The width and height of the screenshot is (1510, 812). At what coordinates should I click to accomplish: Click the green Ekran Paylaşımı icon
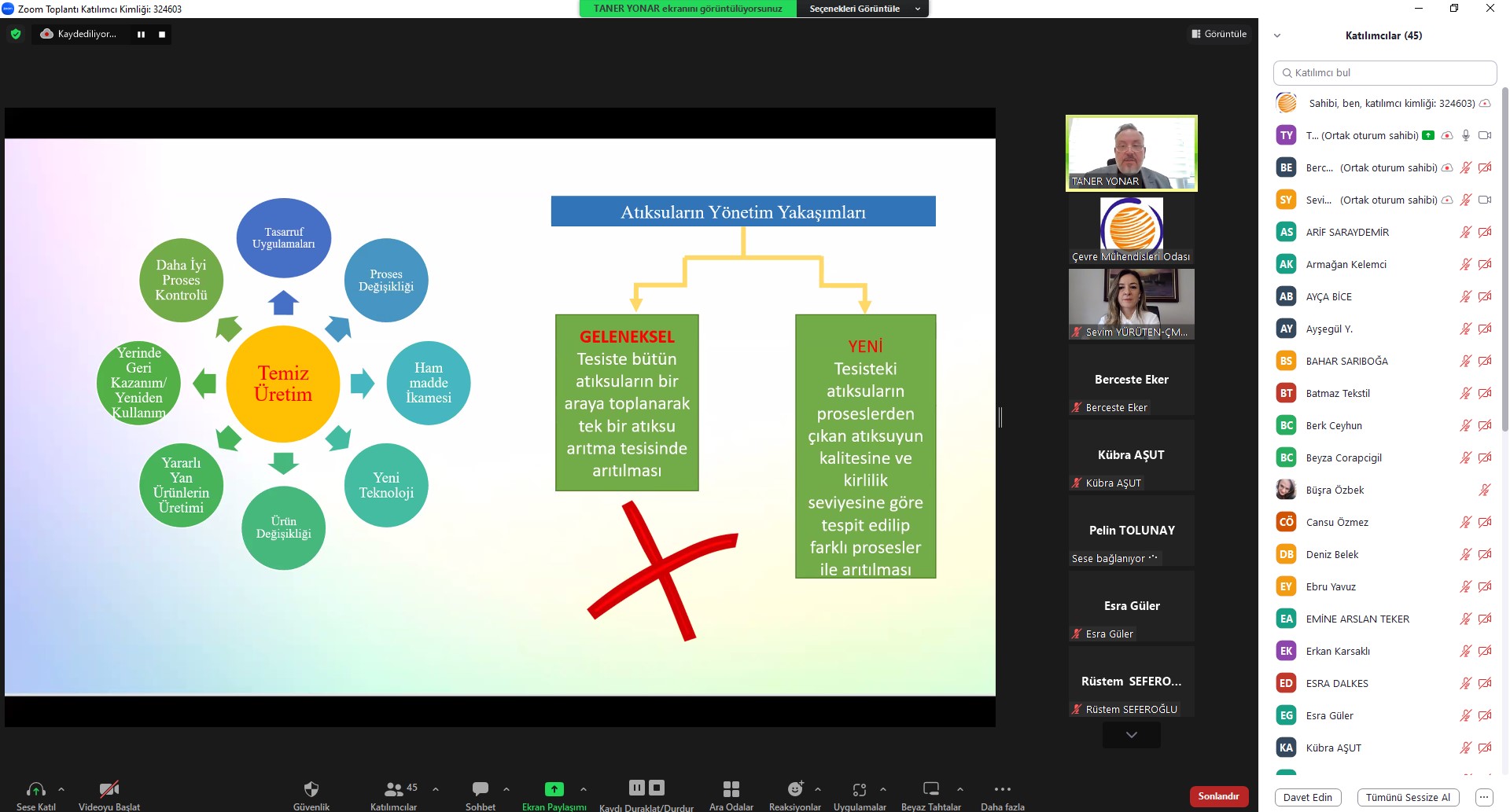[554, 789]
